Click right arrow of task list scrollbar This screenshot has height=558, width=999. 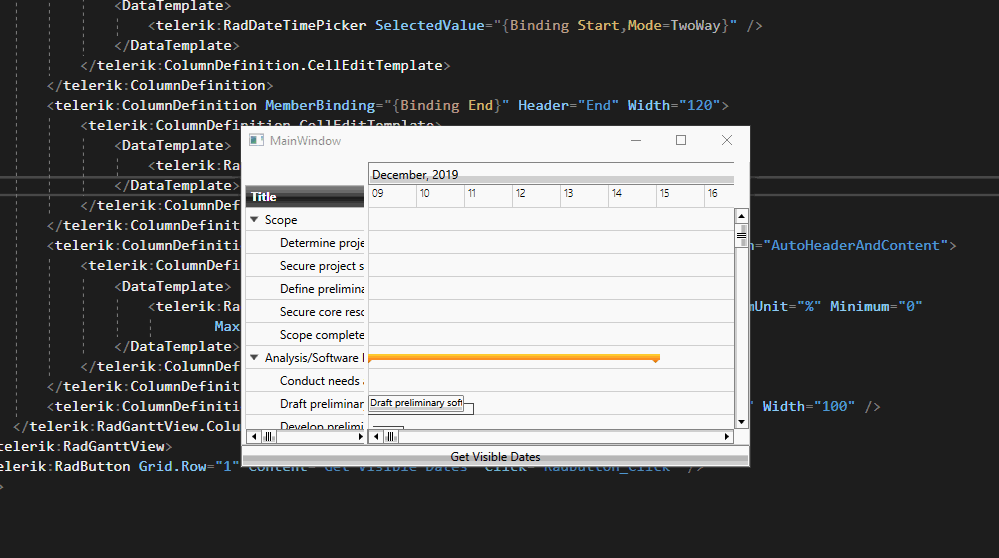click(x=360, y=437)
